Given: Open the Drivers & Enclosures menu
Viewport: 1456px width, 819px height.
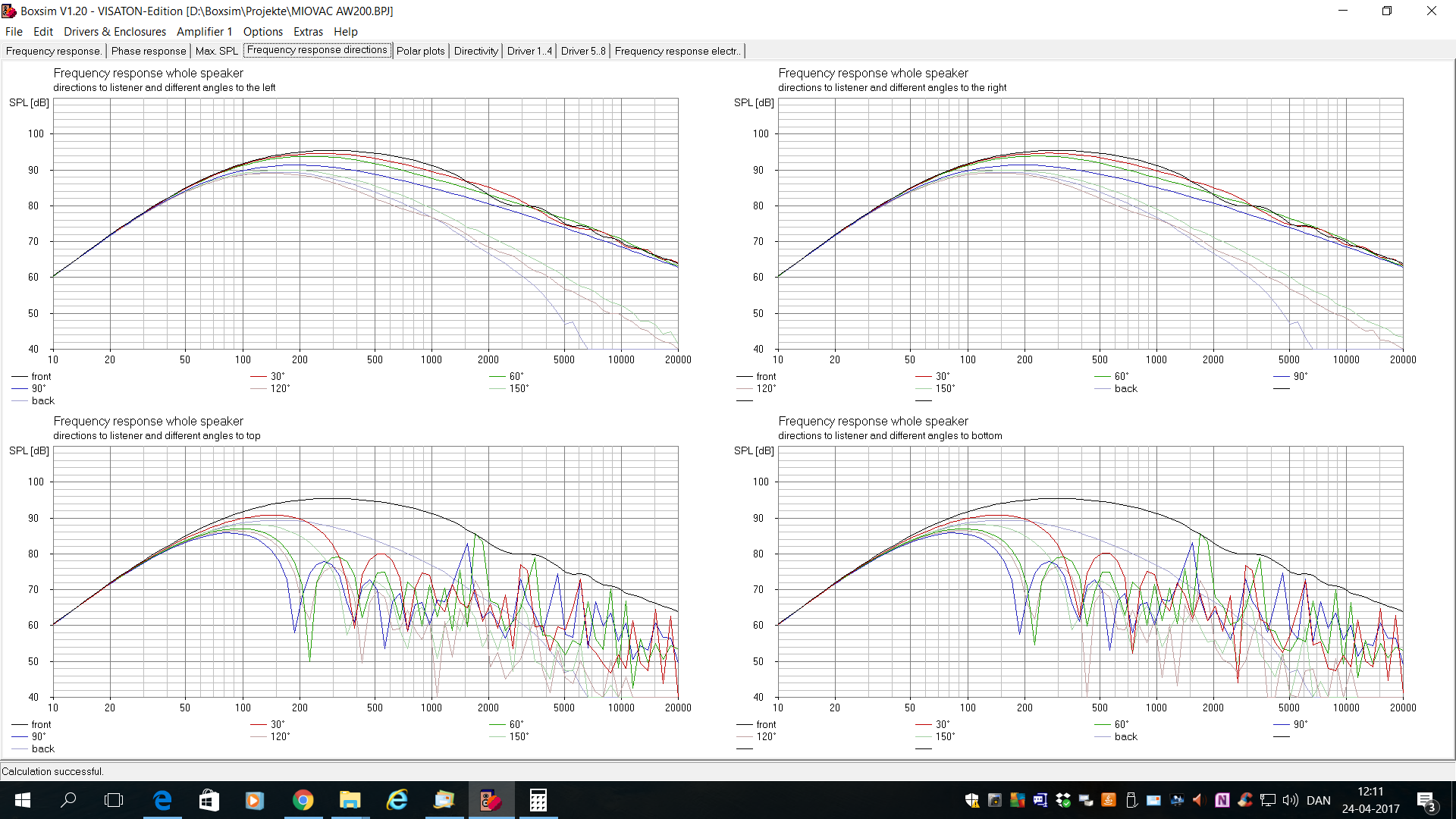Looking at the screenshot, I should [x=115, y=31].
